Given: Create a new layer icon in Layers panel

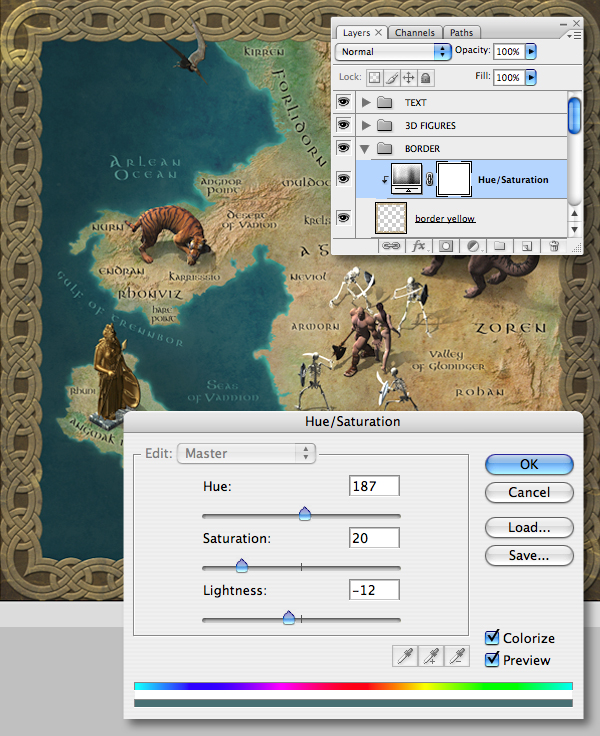Looking at the screenshot, I should [x=527, y=246].
